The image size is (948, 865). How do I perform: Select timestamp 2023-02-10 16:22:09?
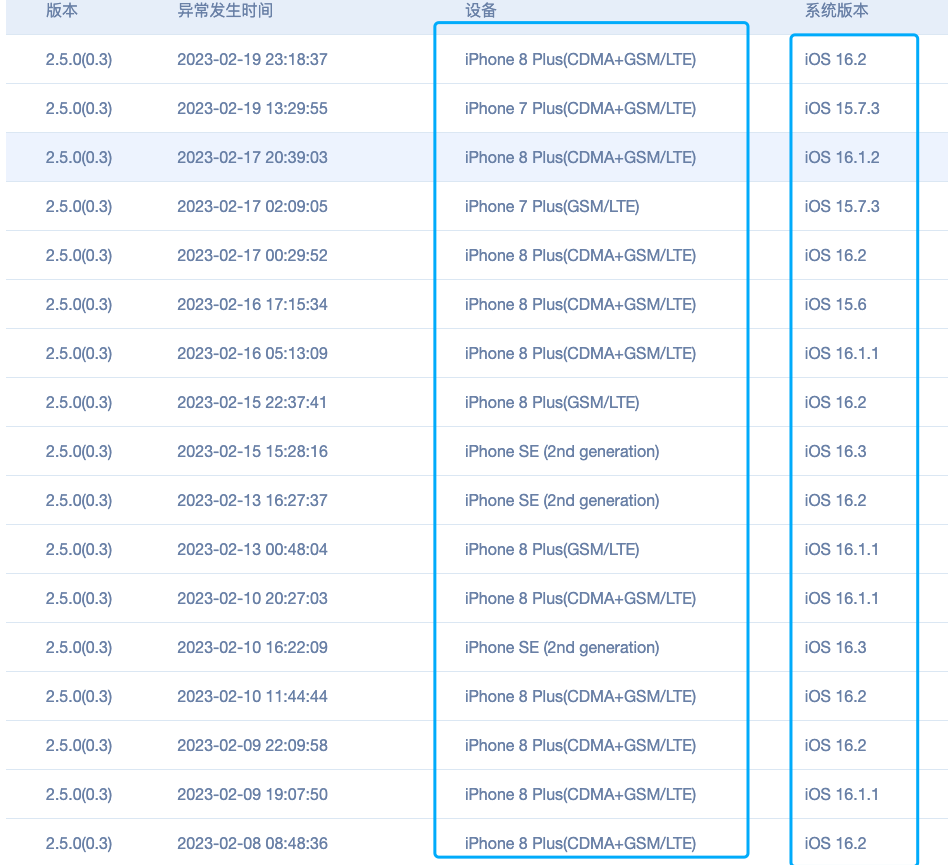click(252, 647)
